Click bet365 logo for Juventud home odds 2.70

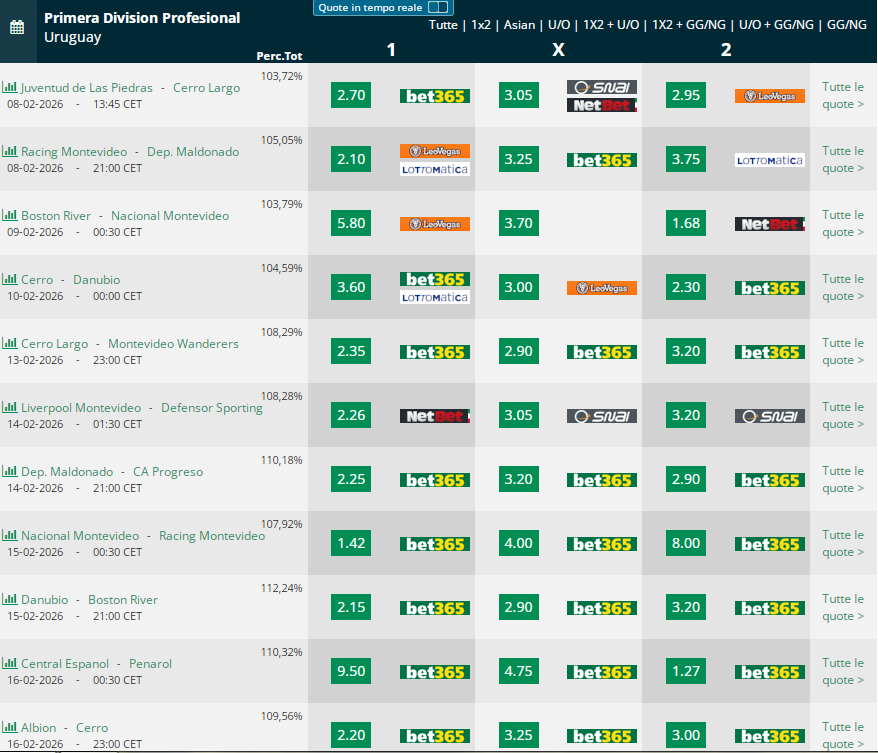click(x=435, y=96)
